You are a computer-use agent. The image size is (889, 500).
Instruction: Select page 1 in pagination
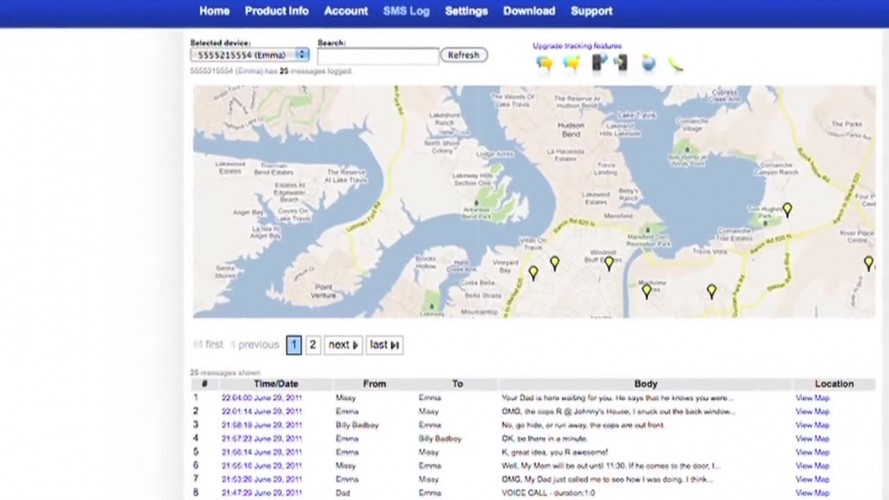click(294, 345)
